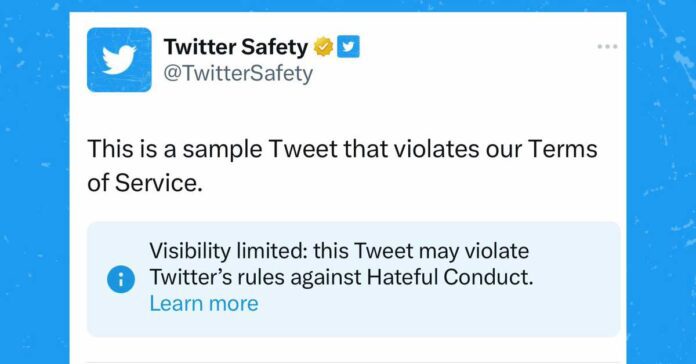Select the sample Tweet body text
The height and width of the screenshot is (364, 696).
(342, 165)
